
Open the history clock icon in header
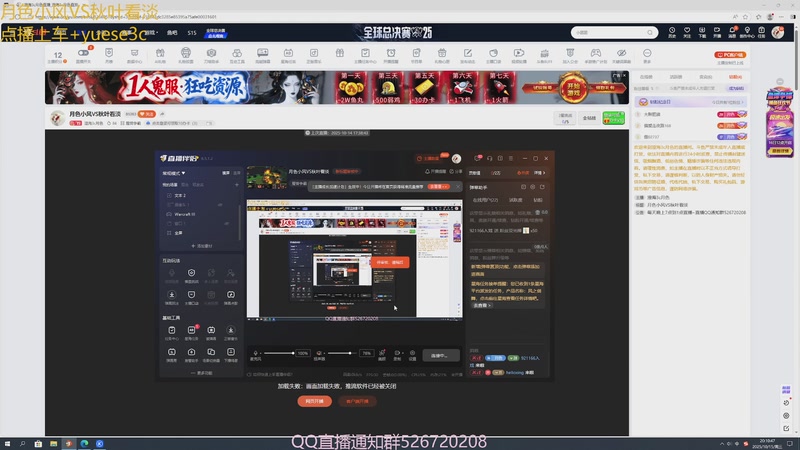tap(672, 31)
